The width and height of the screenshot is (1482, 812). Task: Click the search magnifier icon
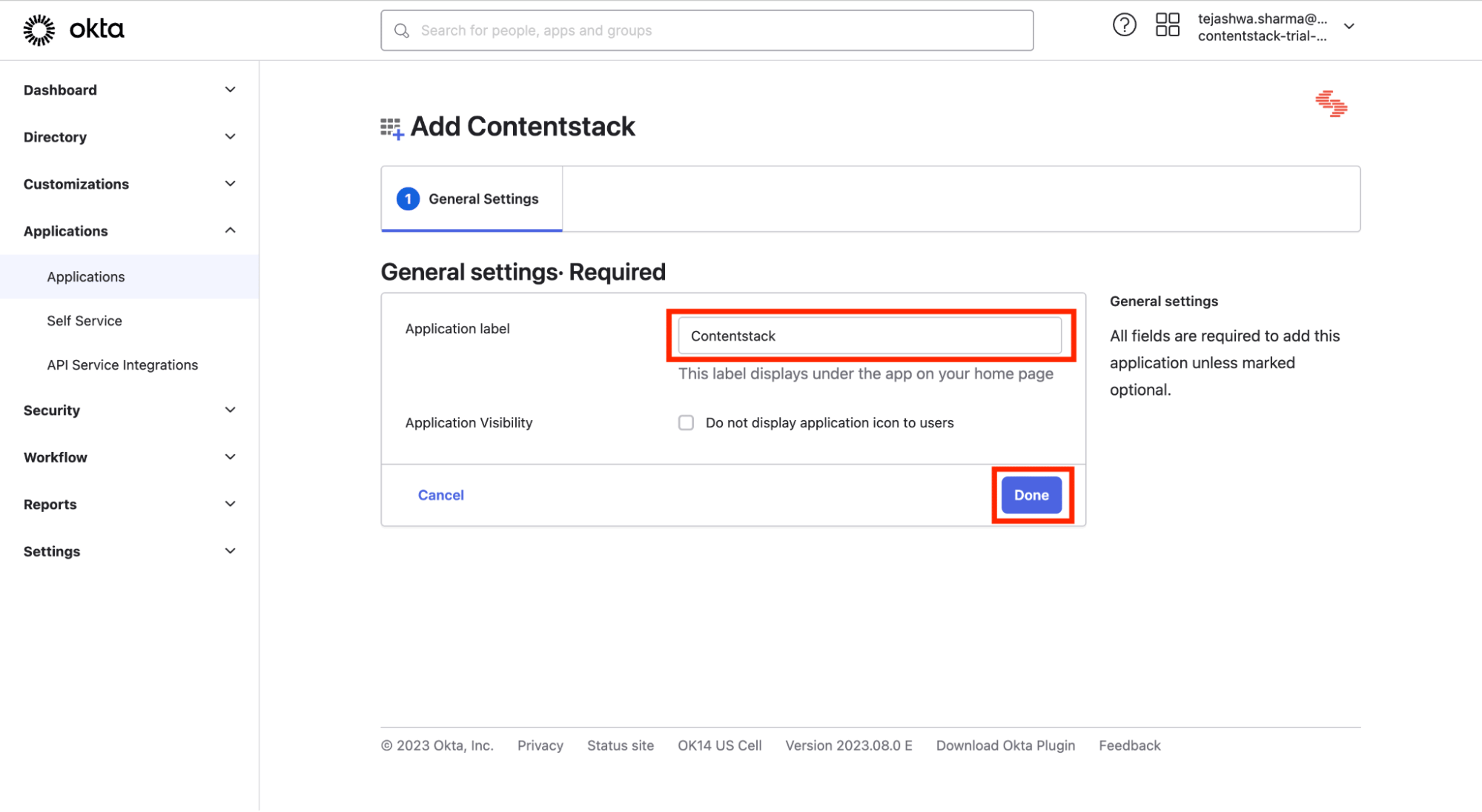tap(401, 30)
